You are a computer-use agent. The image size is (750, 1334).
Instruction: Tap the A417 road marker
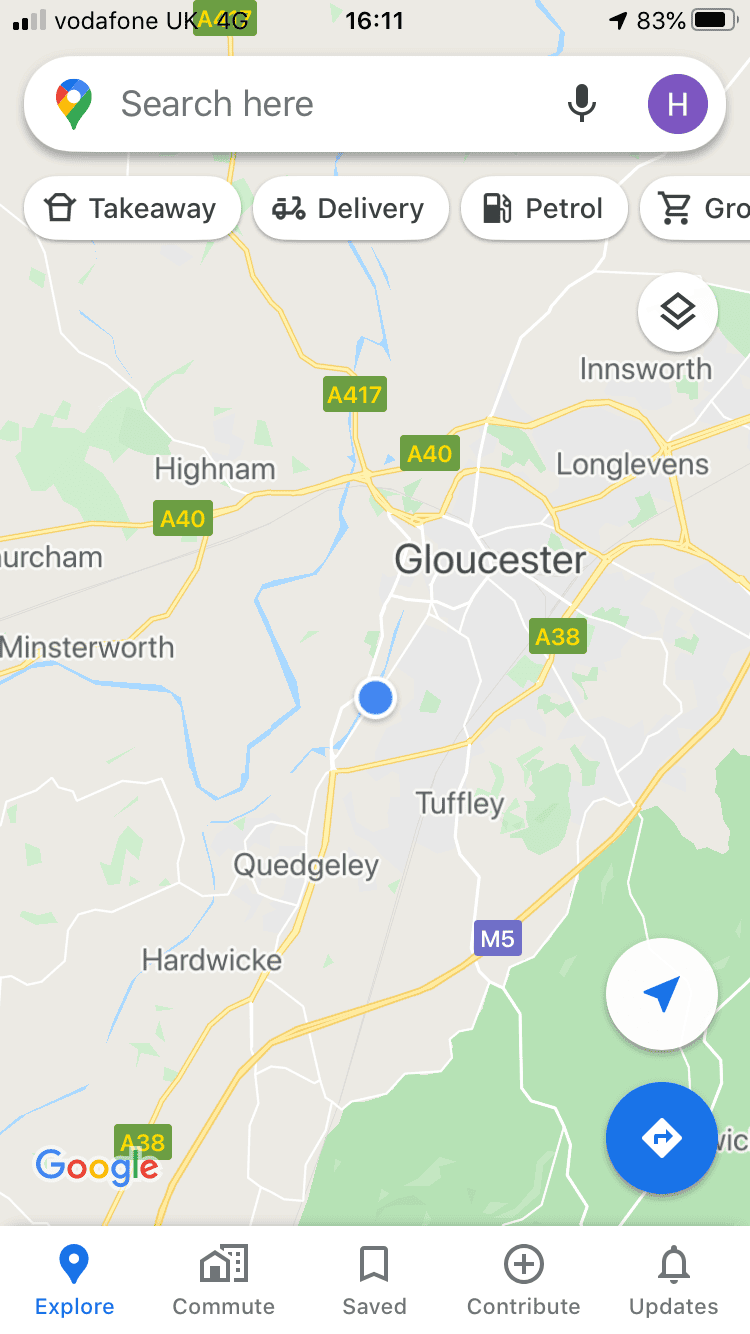[x=356, y=394]
